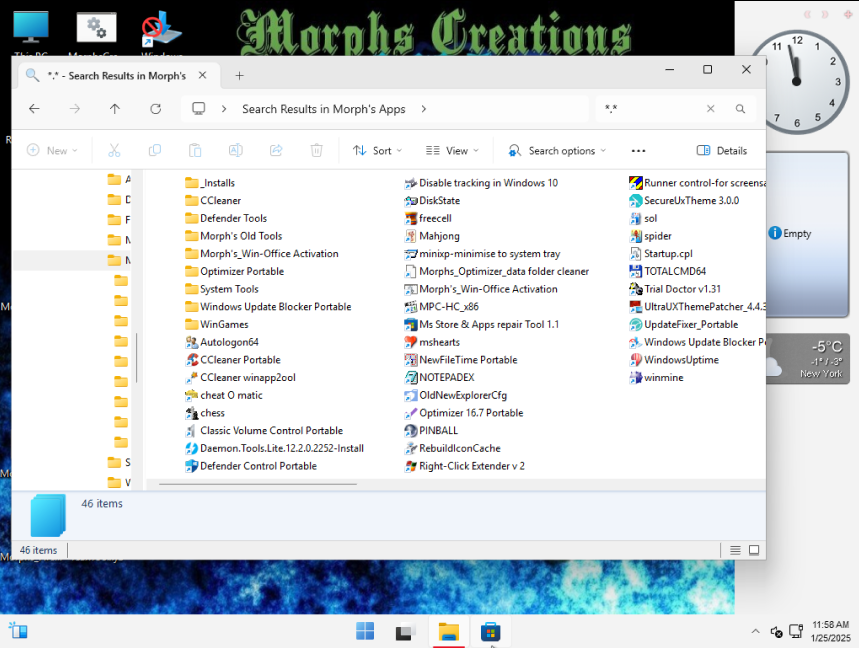Expand chevron after Search Results breadcrumb
859x648 pixels.
point(423,109)
